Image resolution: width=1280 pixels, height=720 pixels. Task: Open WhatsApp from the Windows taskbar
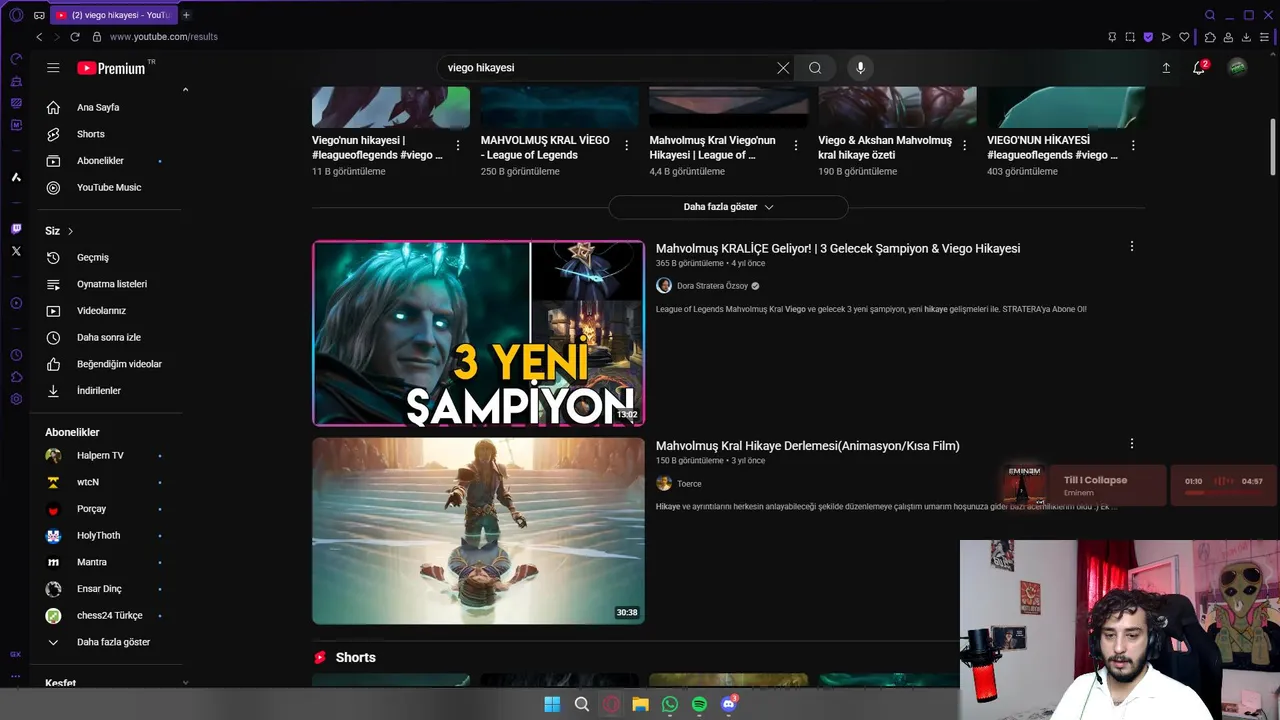pyautogui.click(x=670, y=705)
